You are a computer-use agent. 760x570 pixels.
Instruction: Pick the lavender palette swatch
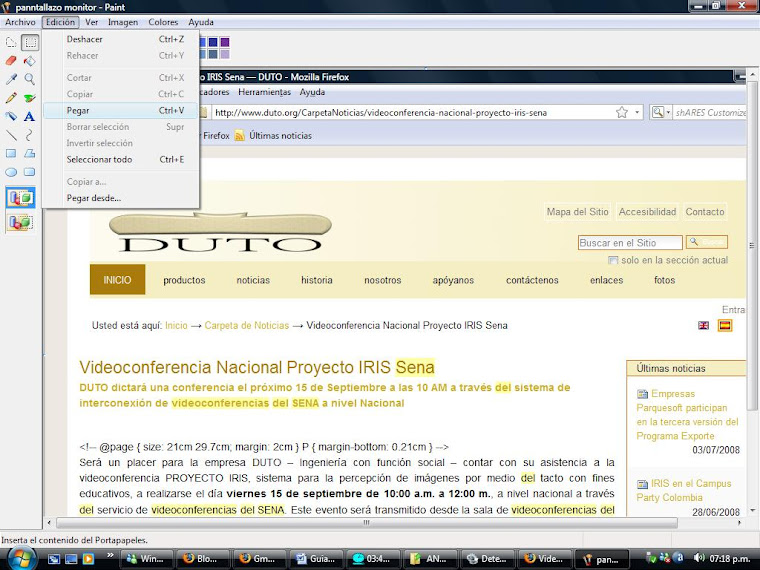(225, 54)
